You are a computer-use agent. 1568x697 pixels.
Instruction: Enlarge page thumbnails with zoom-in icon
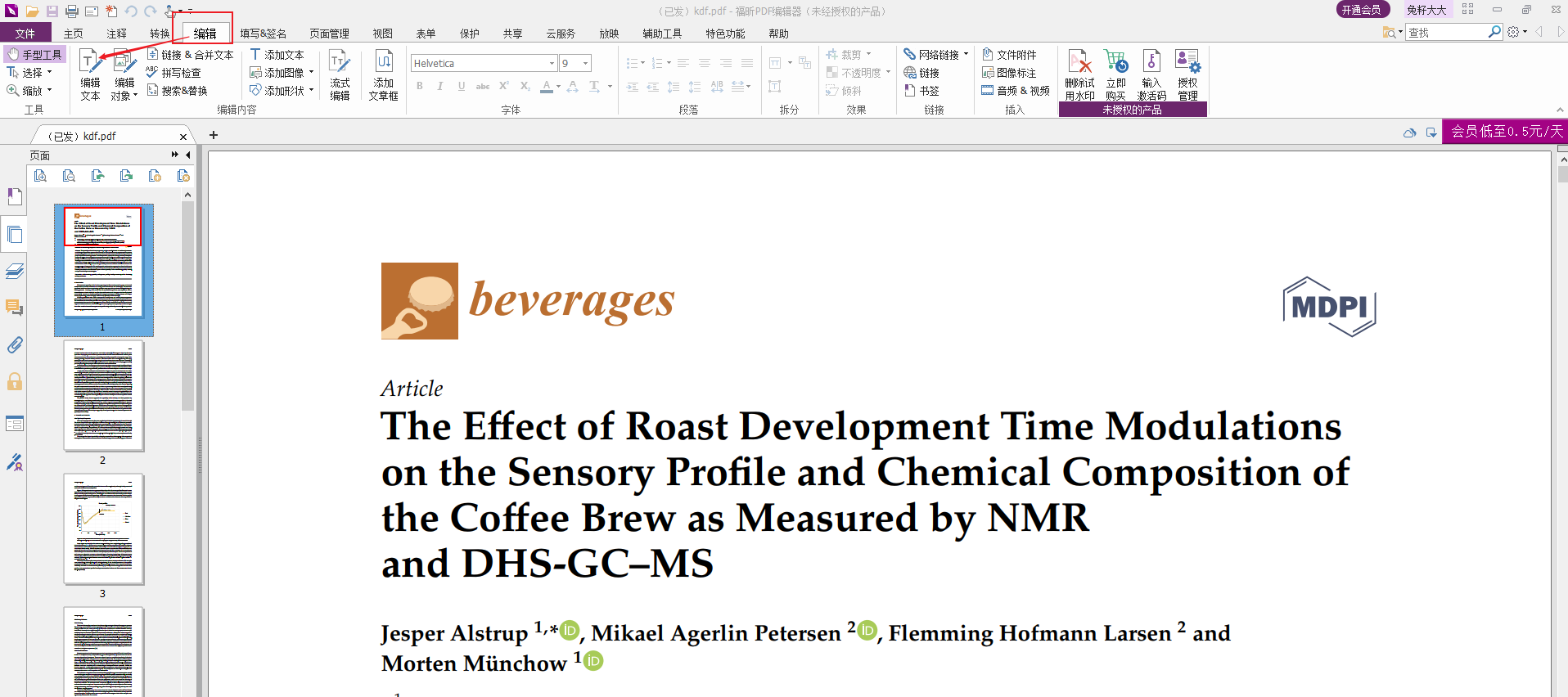coord(41,176)
